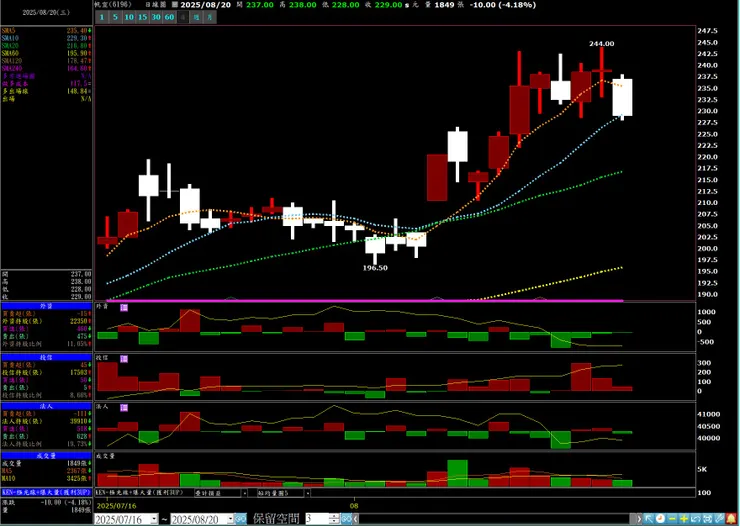
Task: Click the SMA5 indicator label
Action: [x=8, y=31]
